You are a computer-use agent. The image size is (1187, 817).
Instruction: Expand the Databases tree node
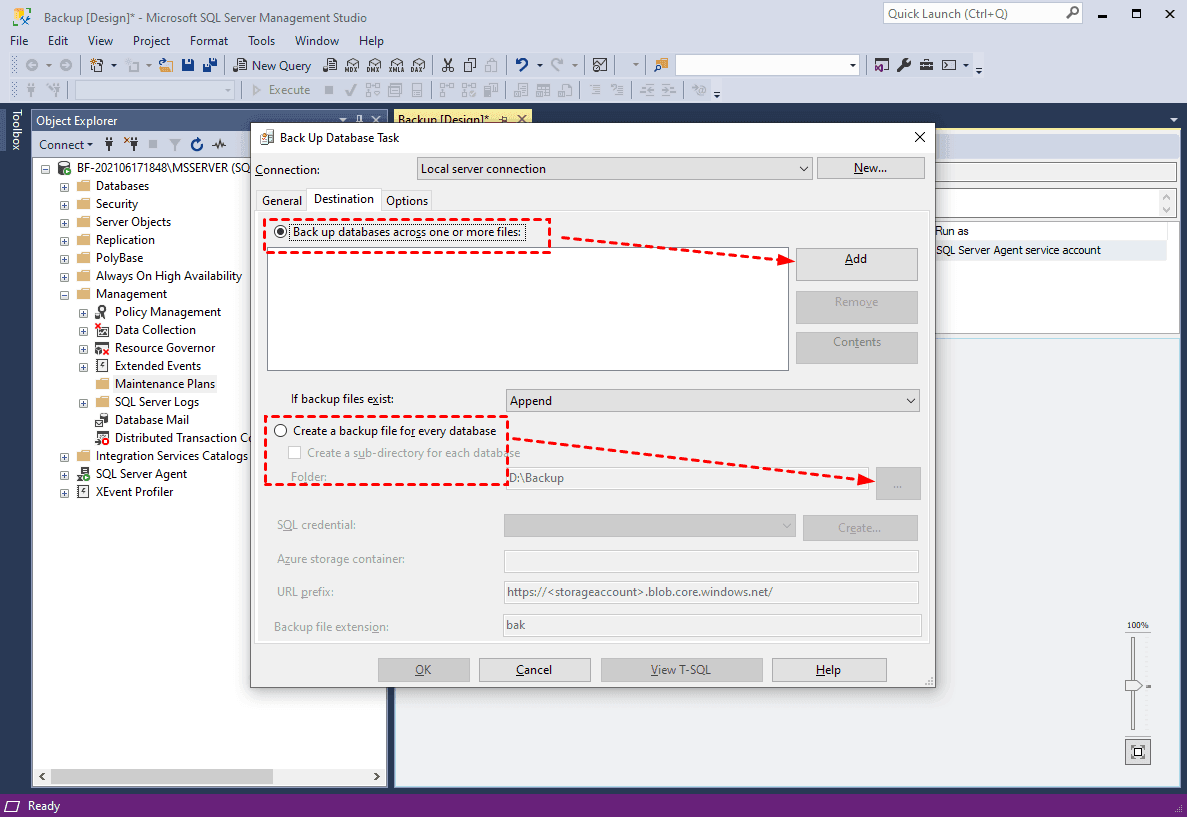point(64,186)
